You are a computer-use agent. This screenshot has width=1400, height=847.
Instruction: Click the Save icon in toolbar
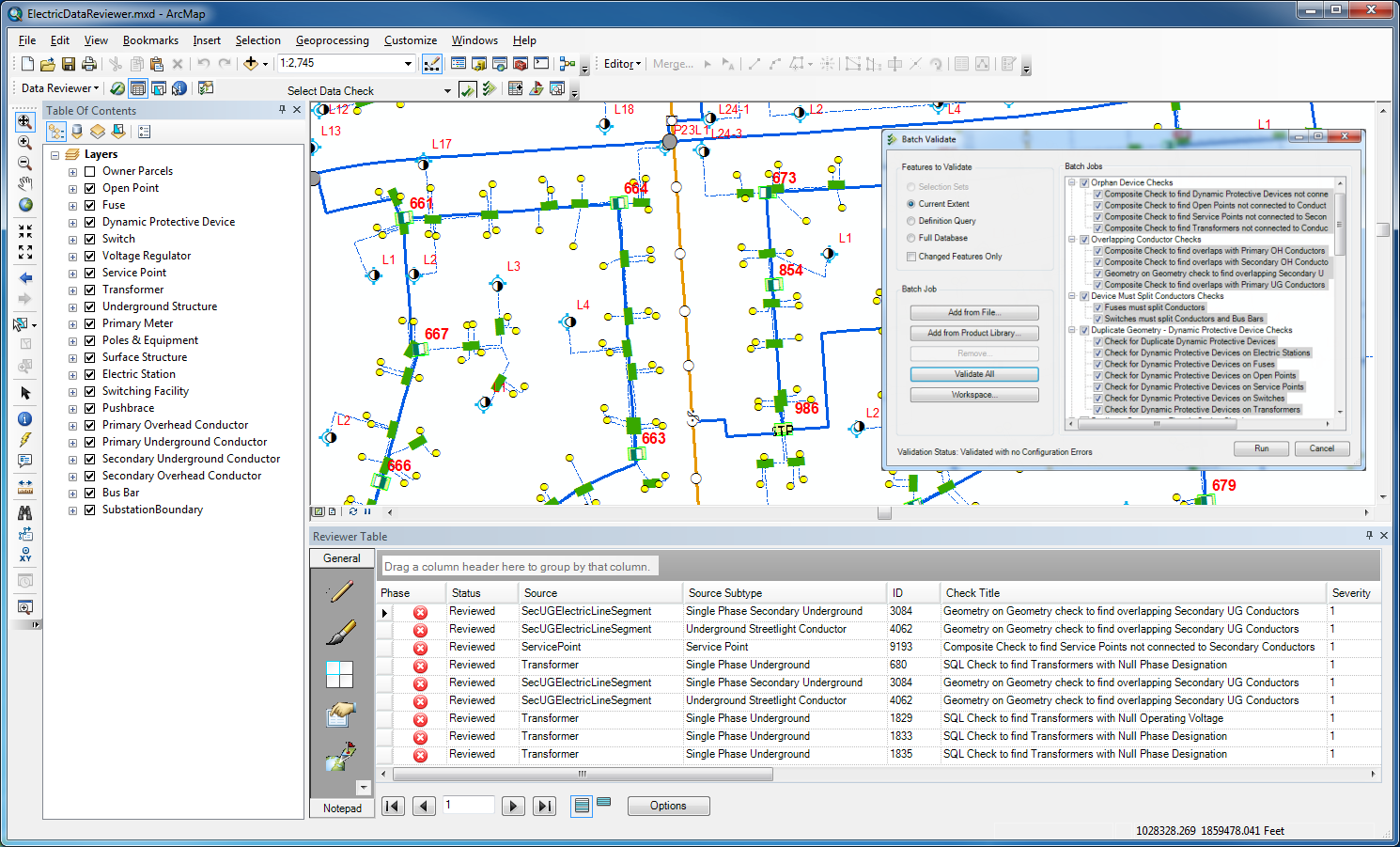click(69, 64)
